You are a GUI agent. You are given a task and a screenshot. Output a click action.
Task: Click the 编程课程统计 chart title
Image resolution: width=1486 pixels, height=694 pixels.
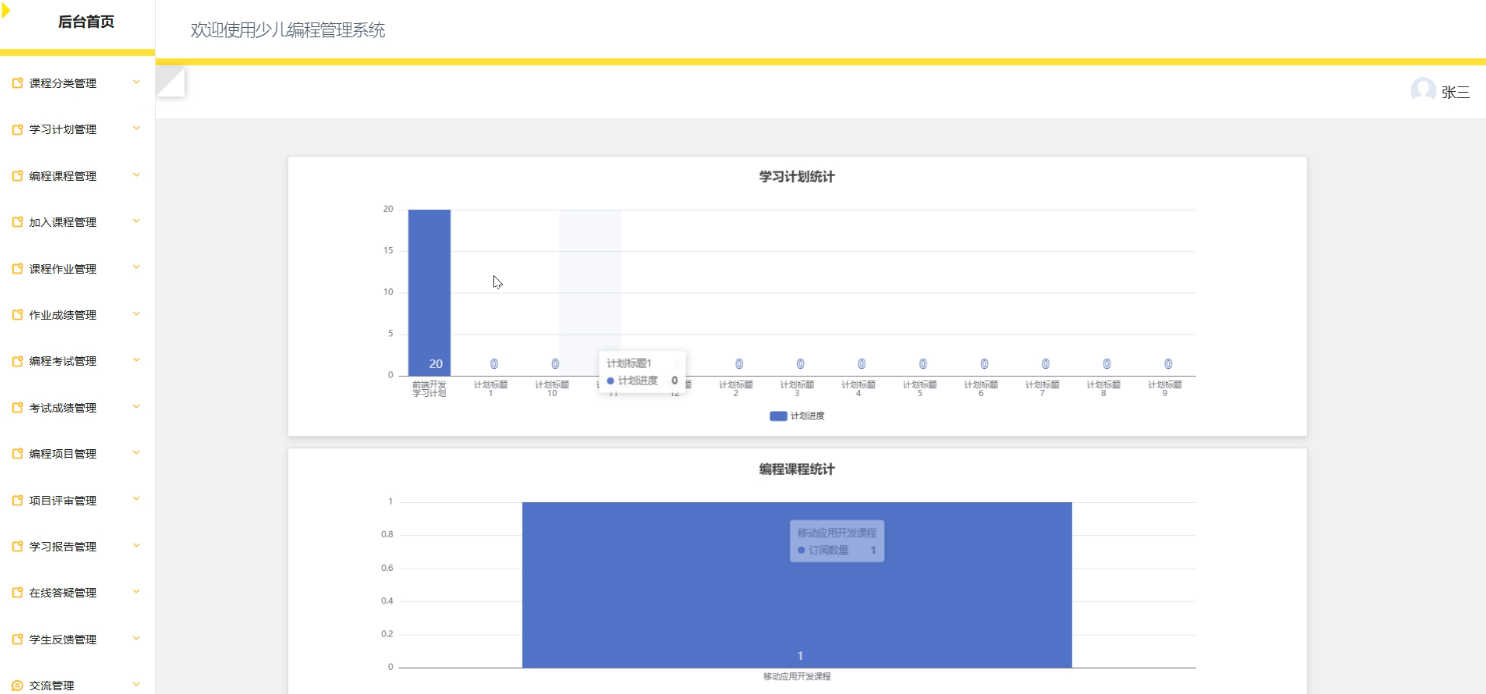coord(797,469)
